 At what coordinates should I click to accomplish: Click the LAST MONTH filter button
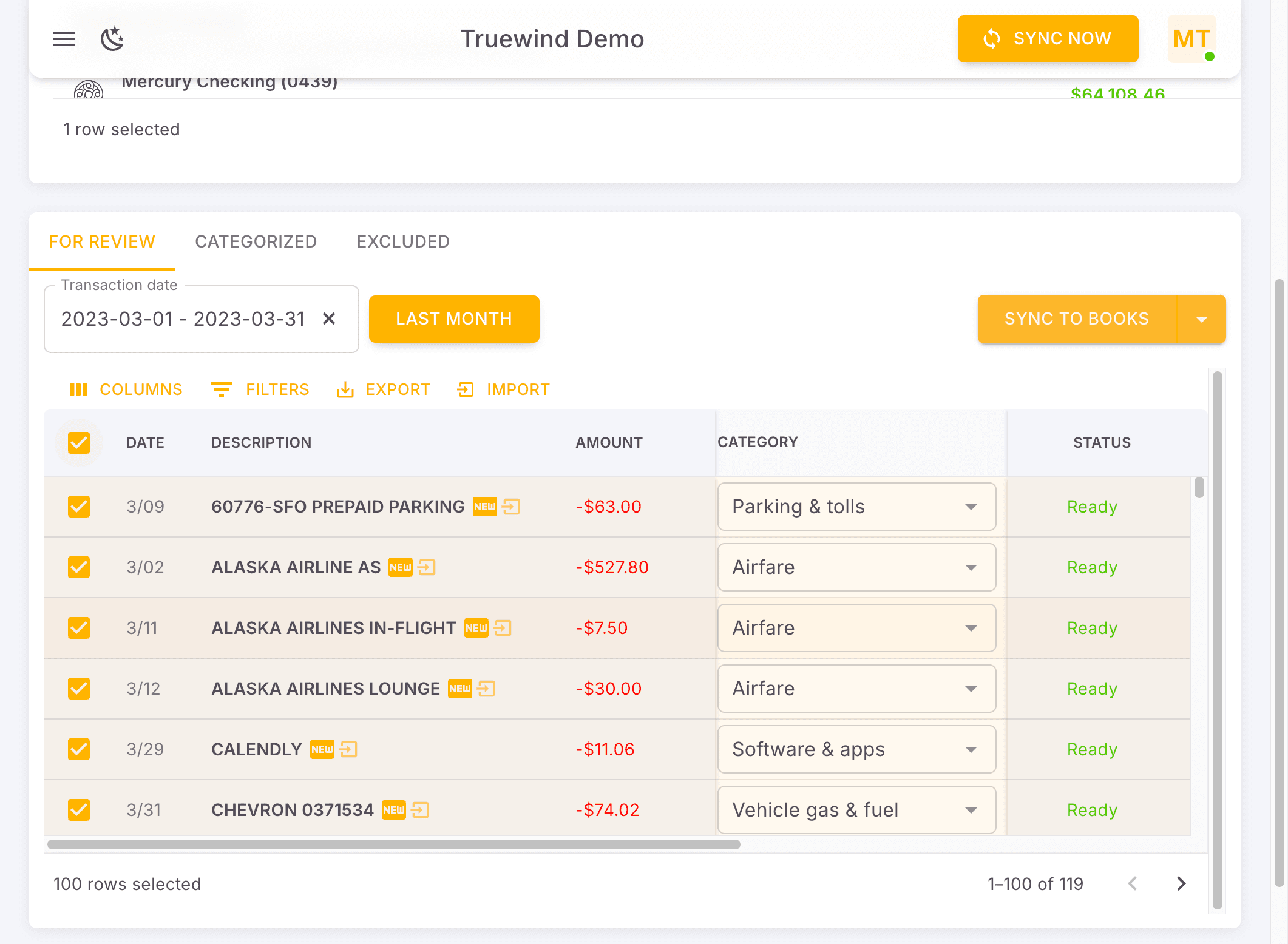[x=453, y=319]
